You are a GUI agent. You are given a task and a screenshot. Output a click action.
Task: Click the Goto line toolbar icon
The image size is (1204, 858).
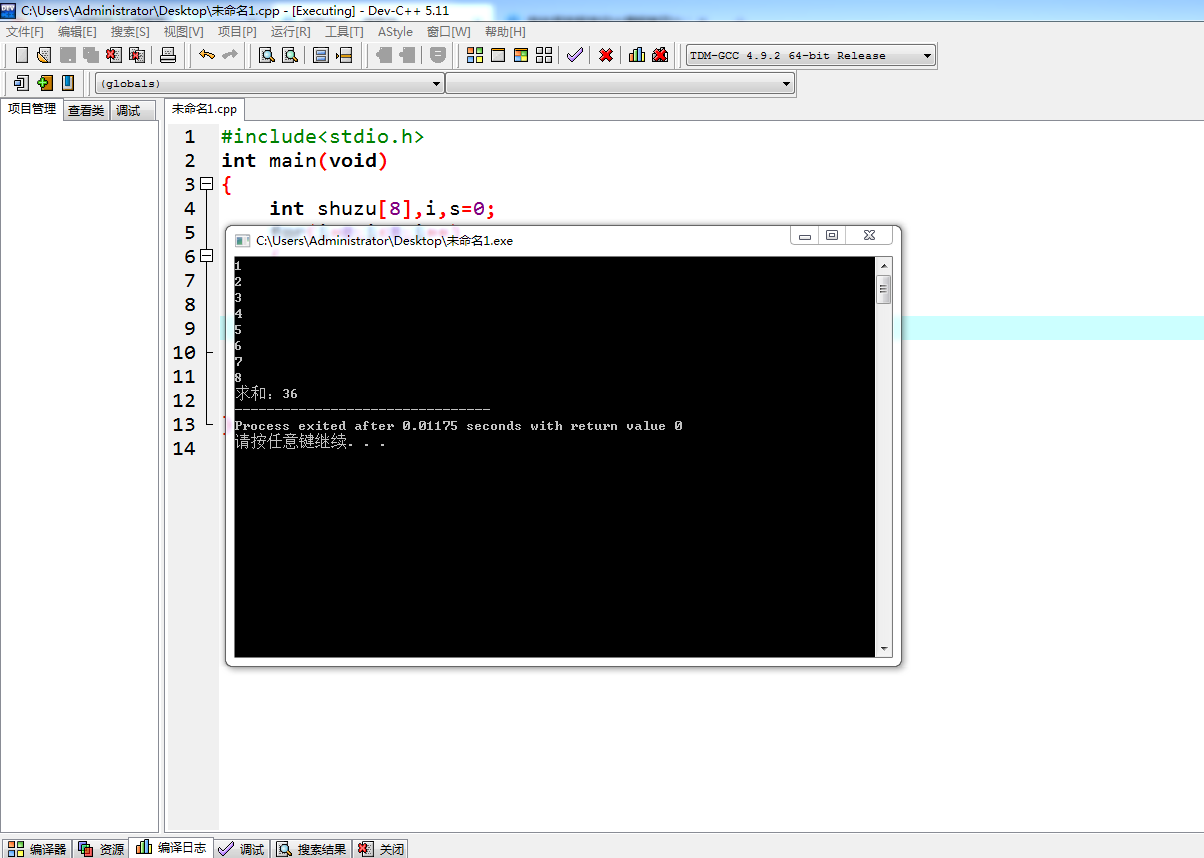pyautogui.click(x=344, y=55)
